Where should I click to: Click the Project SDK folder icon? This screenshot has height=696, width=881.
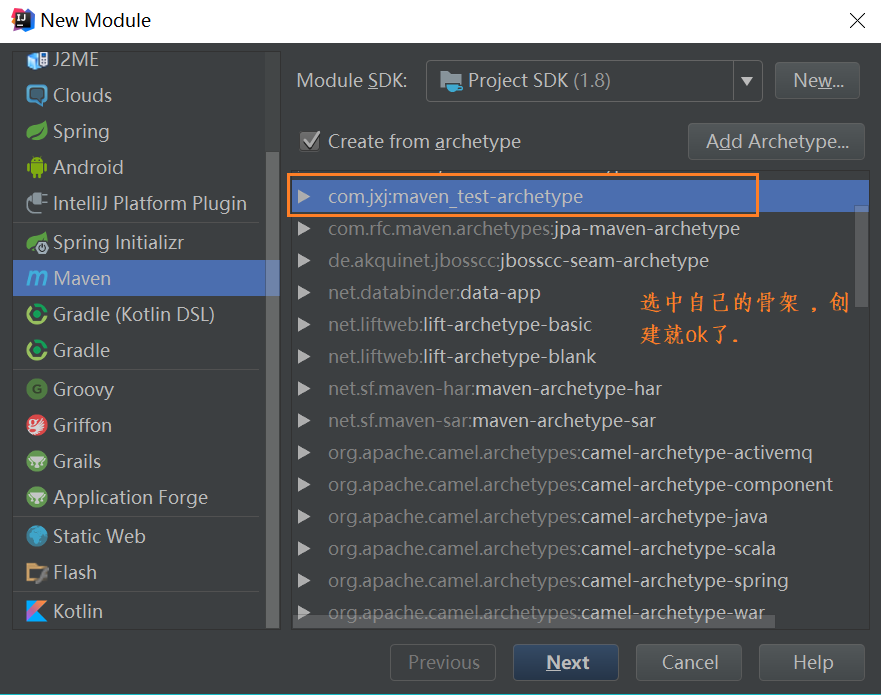(451, 81)
